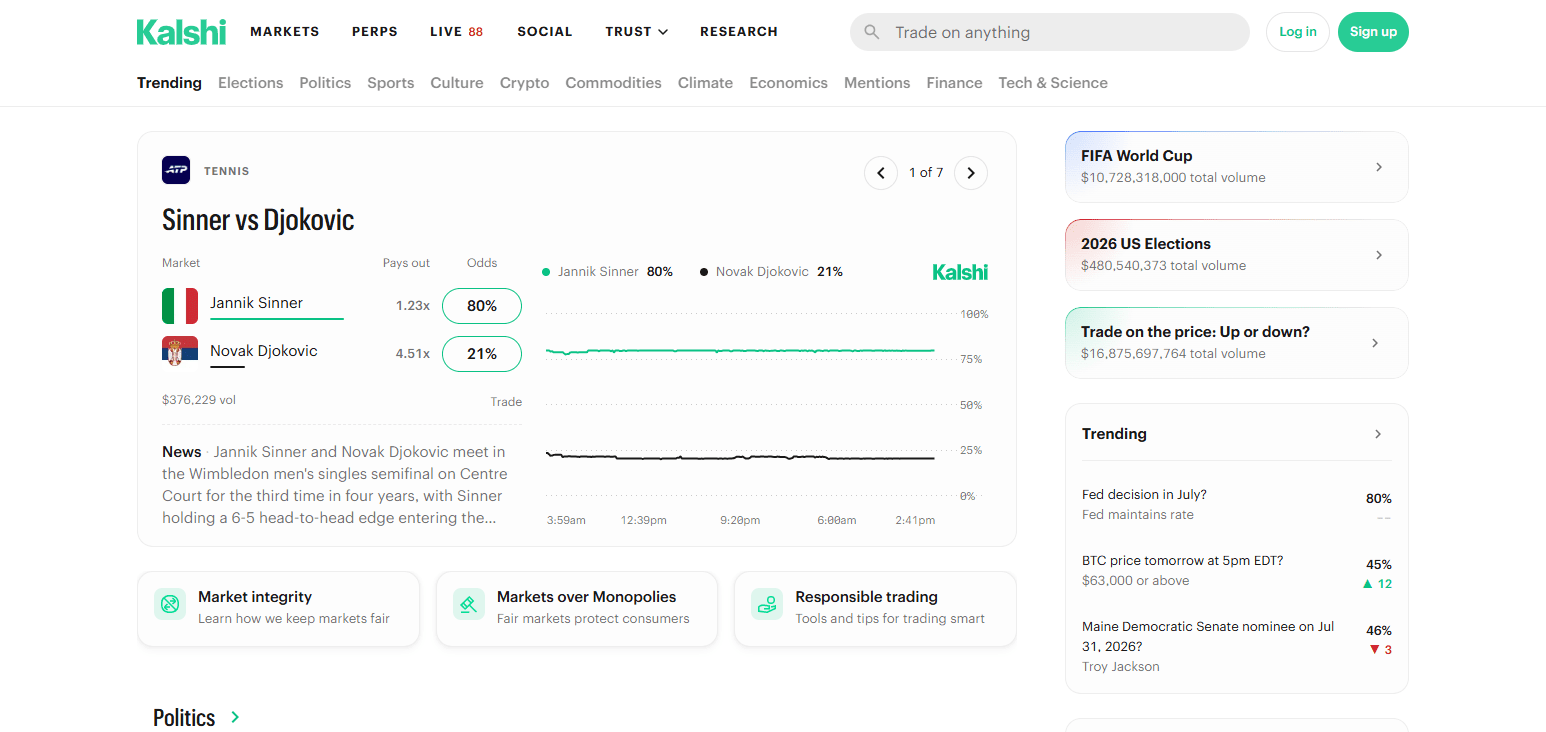Click the Markets over Monopolies gavel icon
The width and height of the screenshot is (1546, 732).
469,604
